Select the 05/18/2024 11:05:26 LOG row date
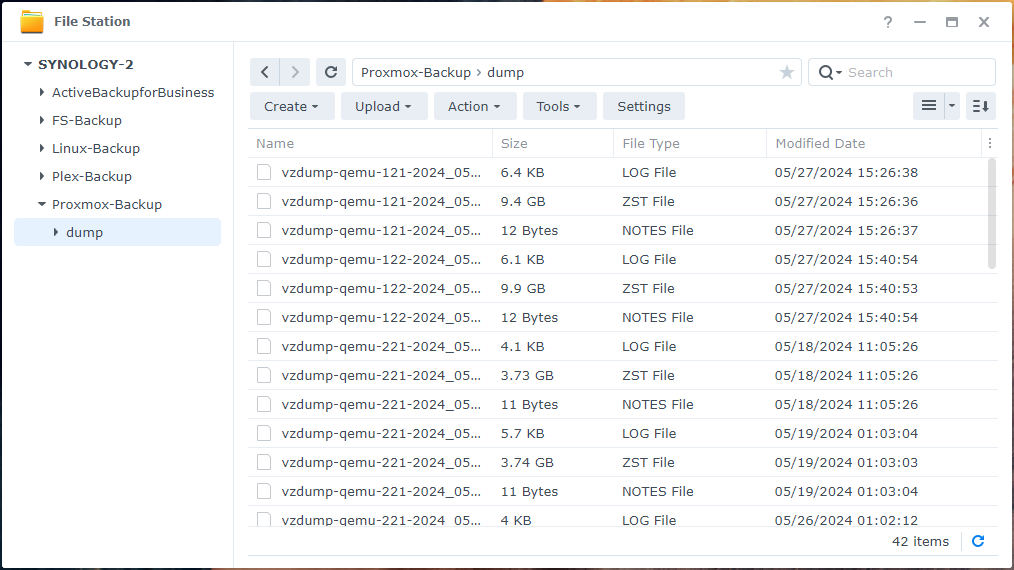Image resolution: width=1014 pixels, height=570 pixels. (x=846, y=346)
